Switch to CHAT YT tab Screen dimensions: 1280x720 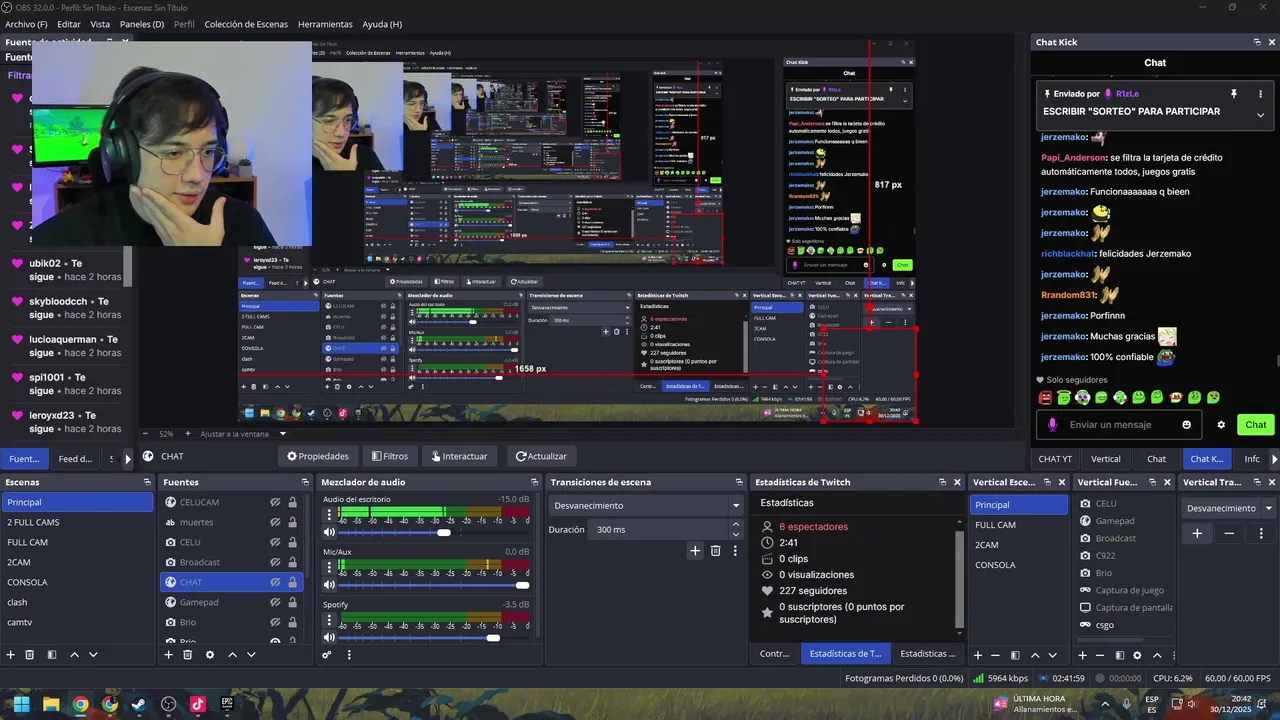pyautogui.click(x=1055, y=459)
